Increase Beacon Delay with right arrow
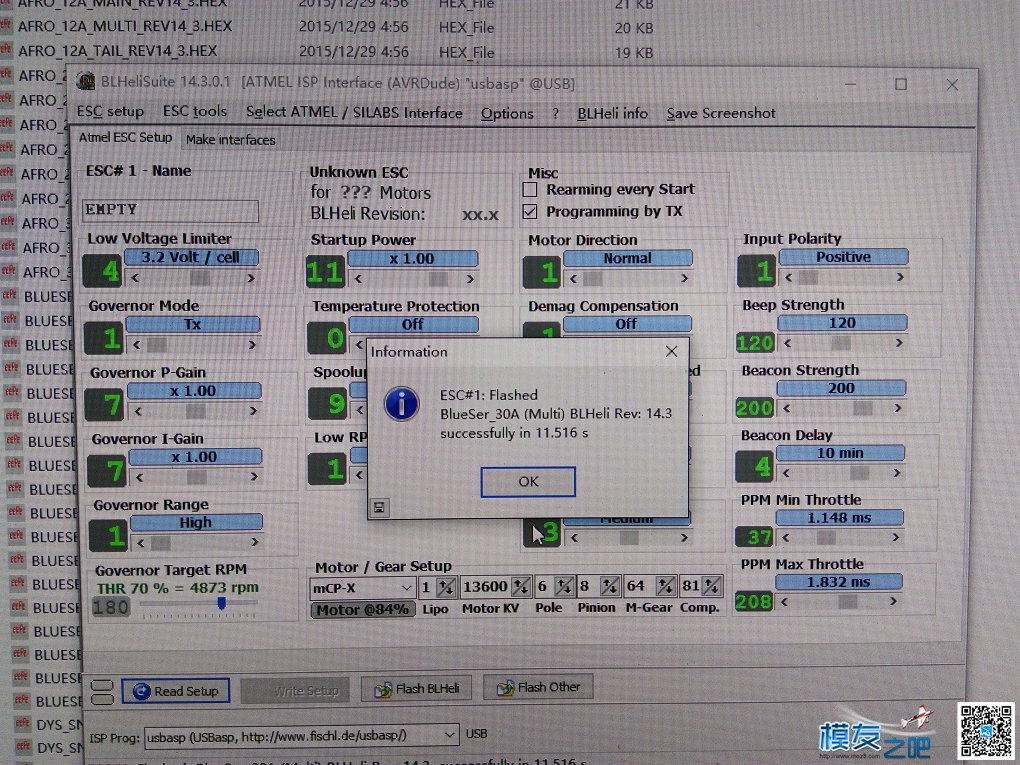1020x765 pixels. (897, 473)
